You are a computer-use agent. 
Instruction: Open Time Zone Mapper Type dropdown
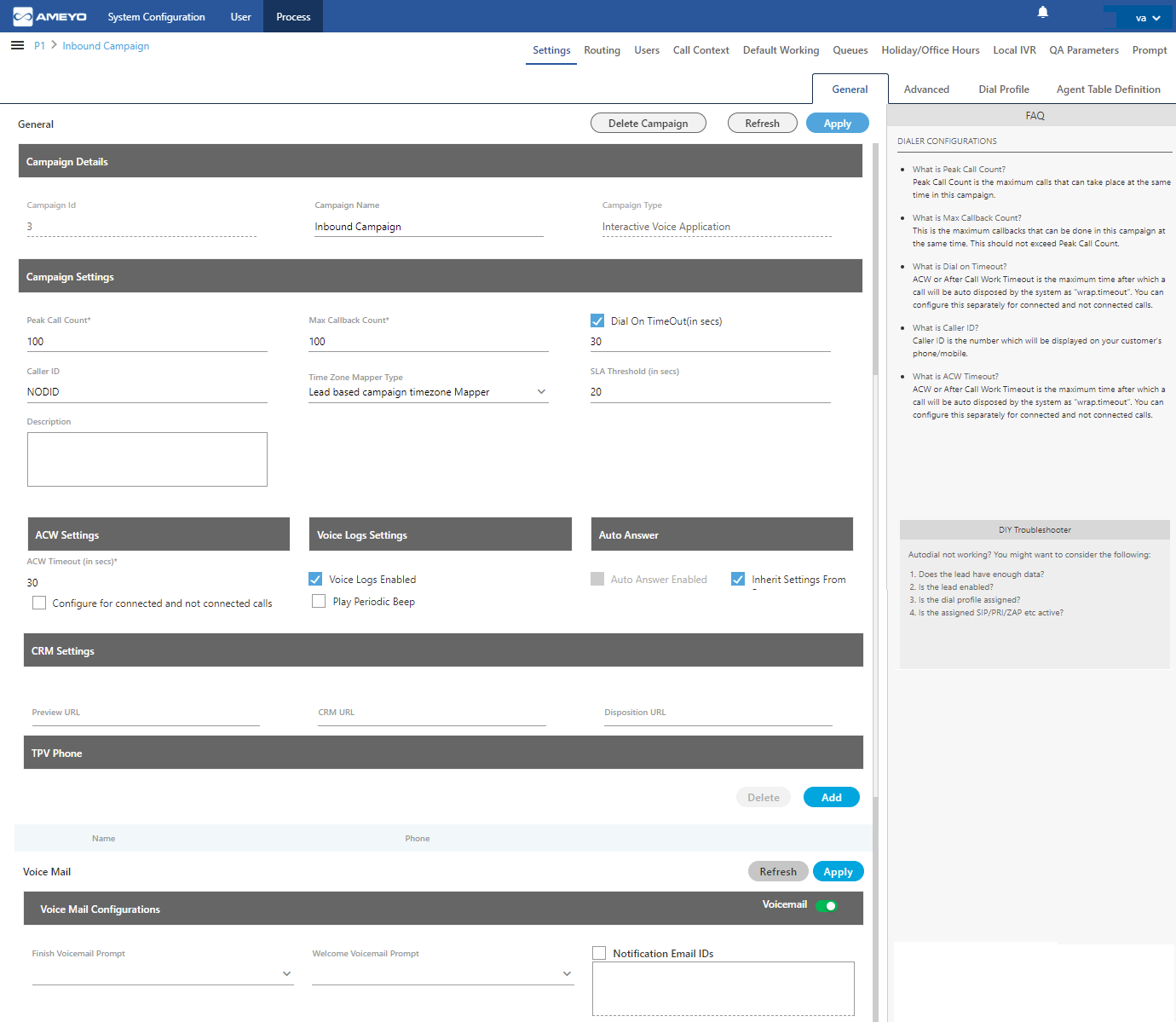[x=429, y=392]
